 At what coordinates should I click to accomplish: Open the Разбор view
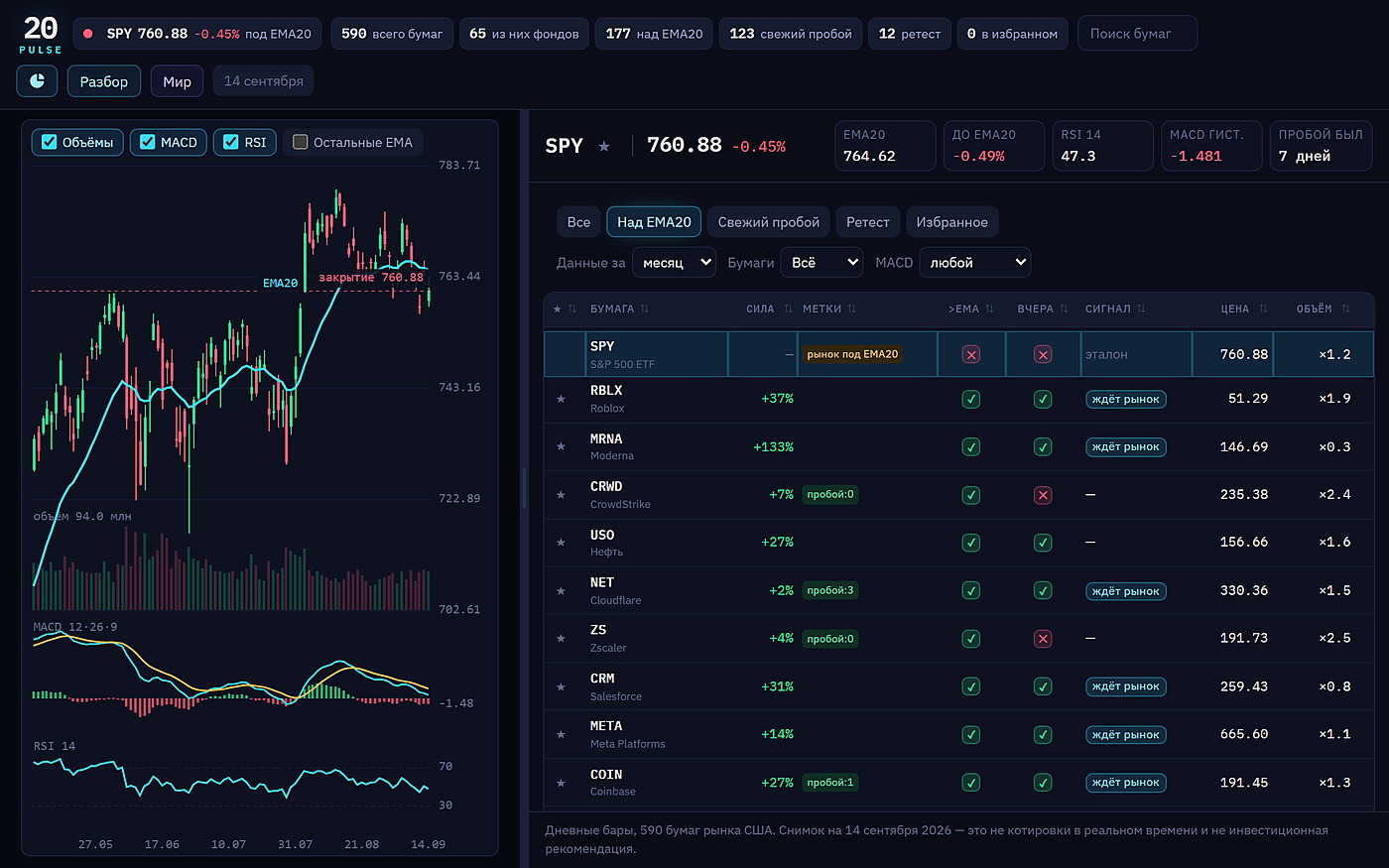tap(104, 81)
